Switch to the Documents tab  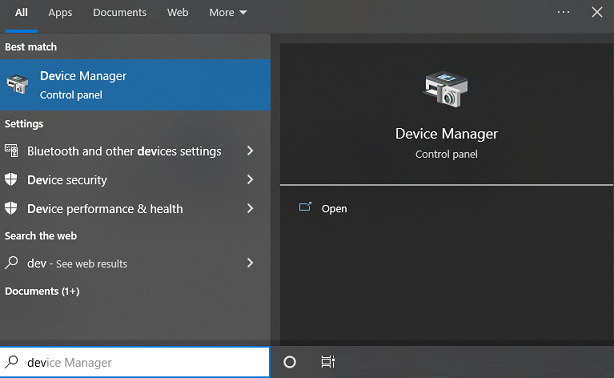pyautogui.click(x=119, y=13)
